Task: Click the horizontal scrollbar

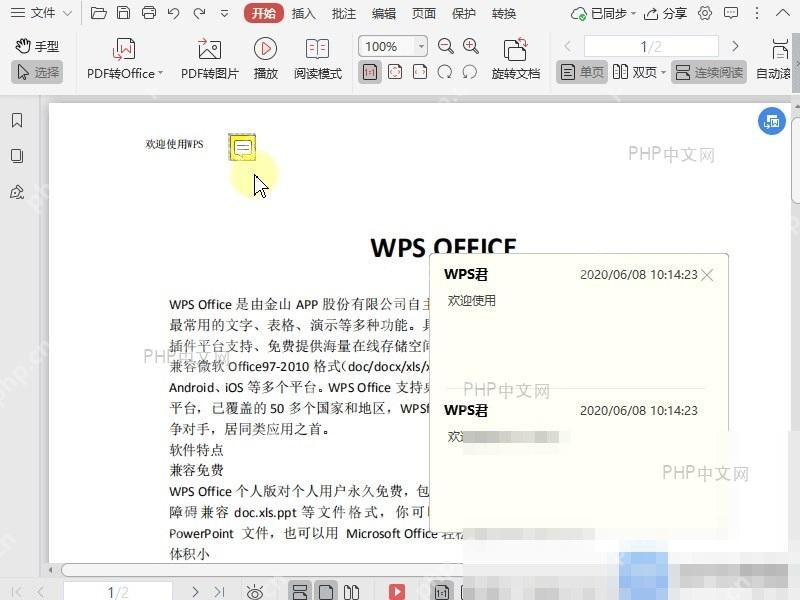Action: [261, 569]
